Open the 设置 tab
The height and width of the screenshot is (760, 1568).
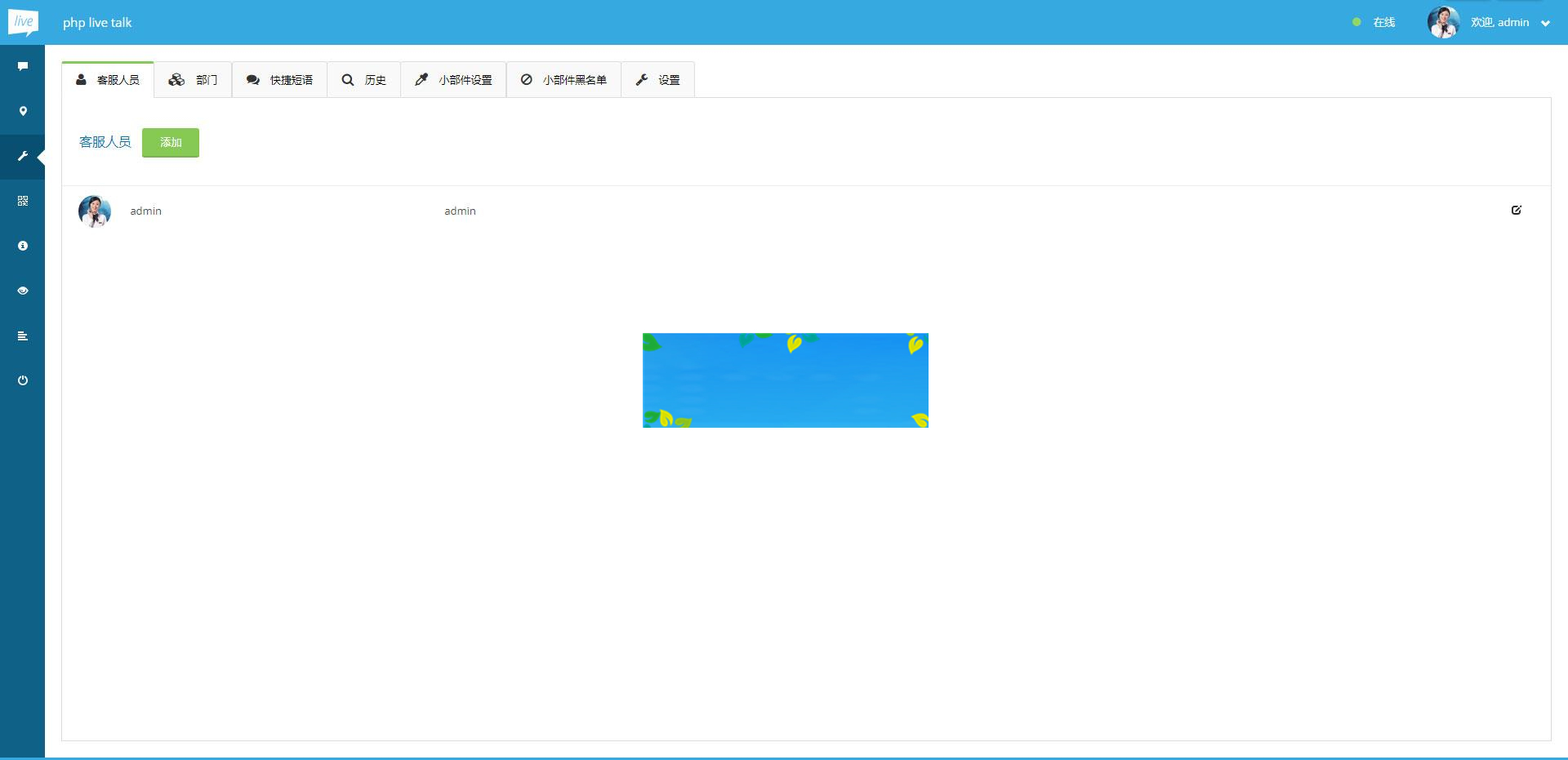658,80
